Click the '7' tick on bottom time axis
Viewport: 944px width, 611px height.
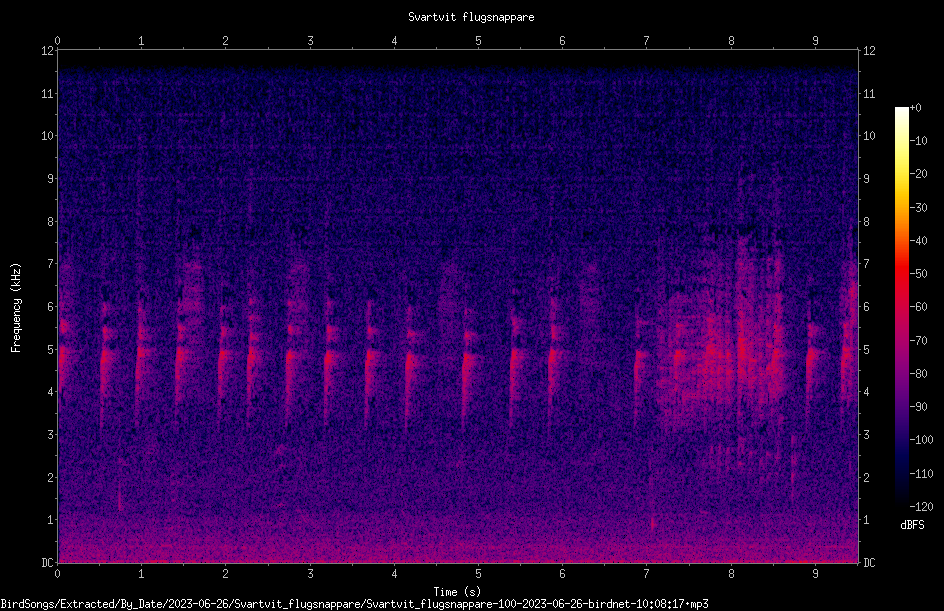point(647,574)
